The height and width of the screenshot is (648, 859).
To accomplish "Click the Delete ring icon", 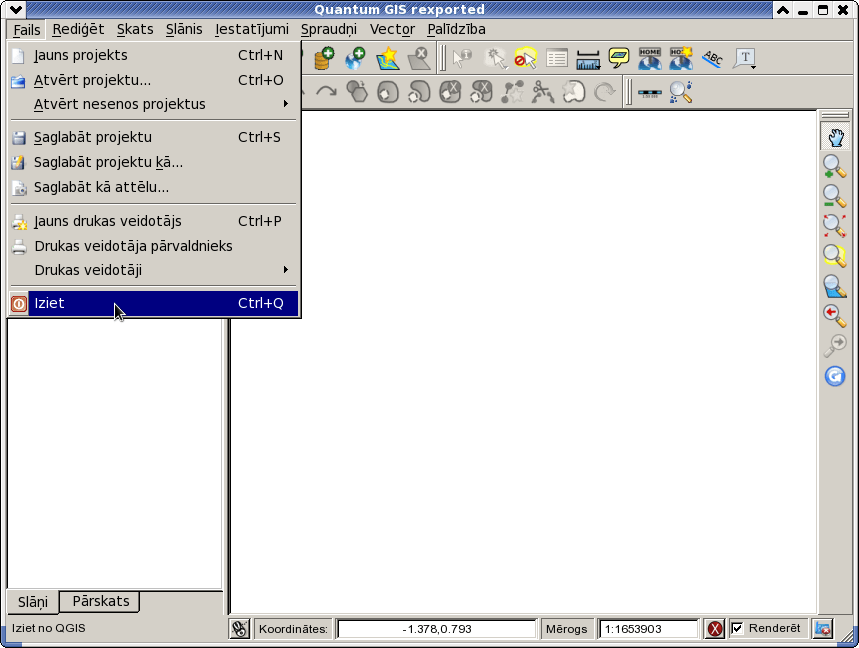I will (x=450, y=91).
